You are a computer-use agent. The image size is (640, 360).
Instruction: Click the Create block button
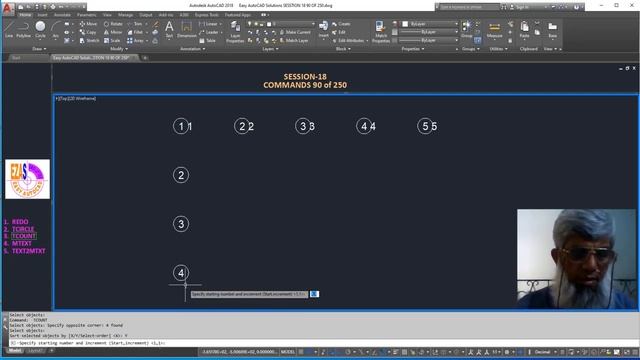click(341, 24)
